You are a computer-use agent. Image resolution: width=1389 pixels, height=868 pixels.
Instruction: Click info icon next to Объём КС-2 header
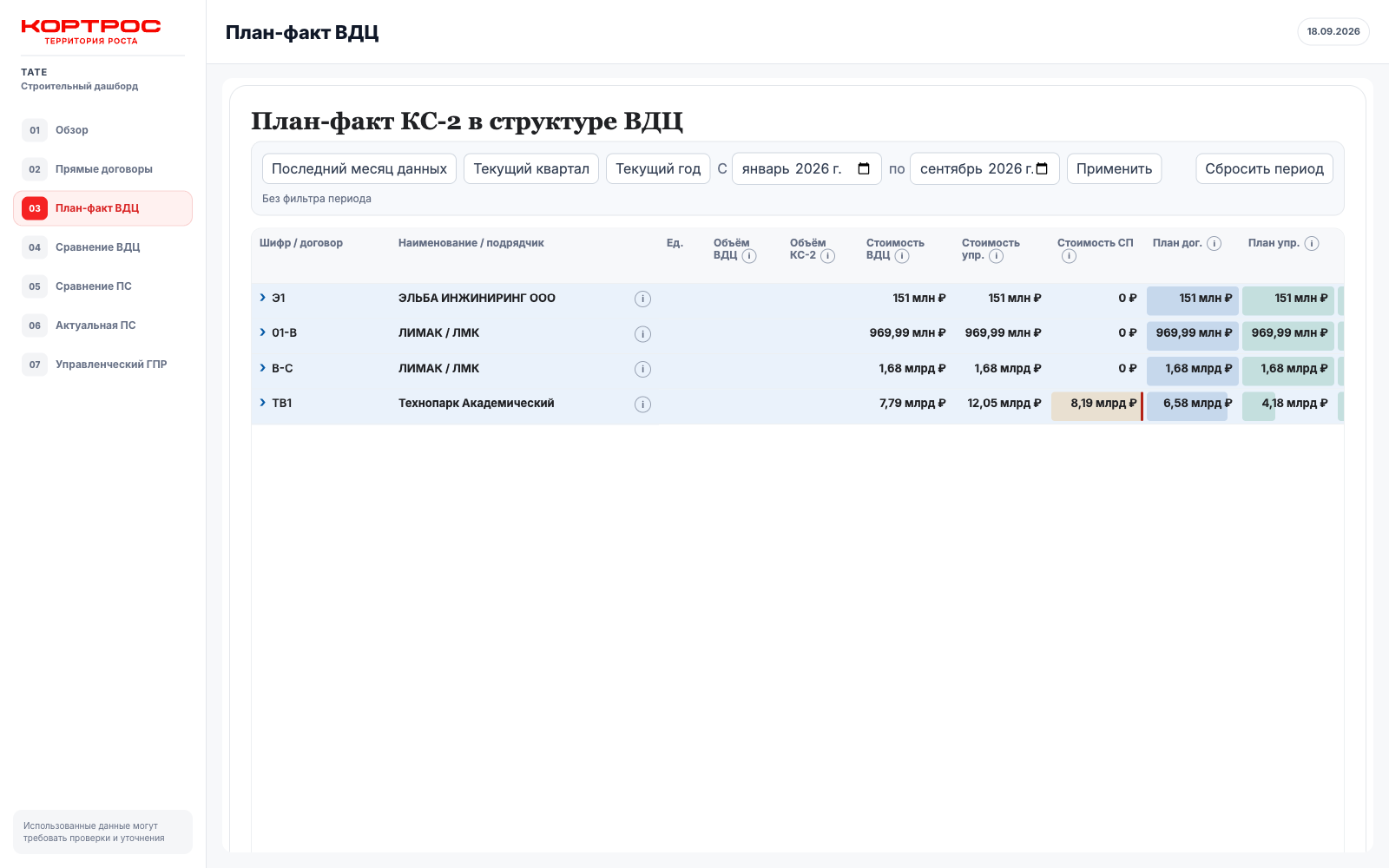tap(828, 256)
